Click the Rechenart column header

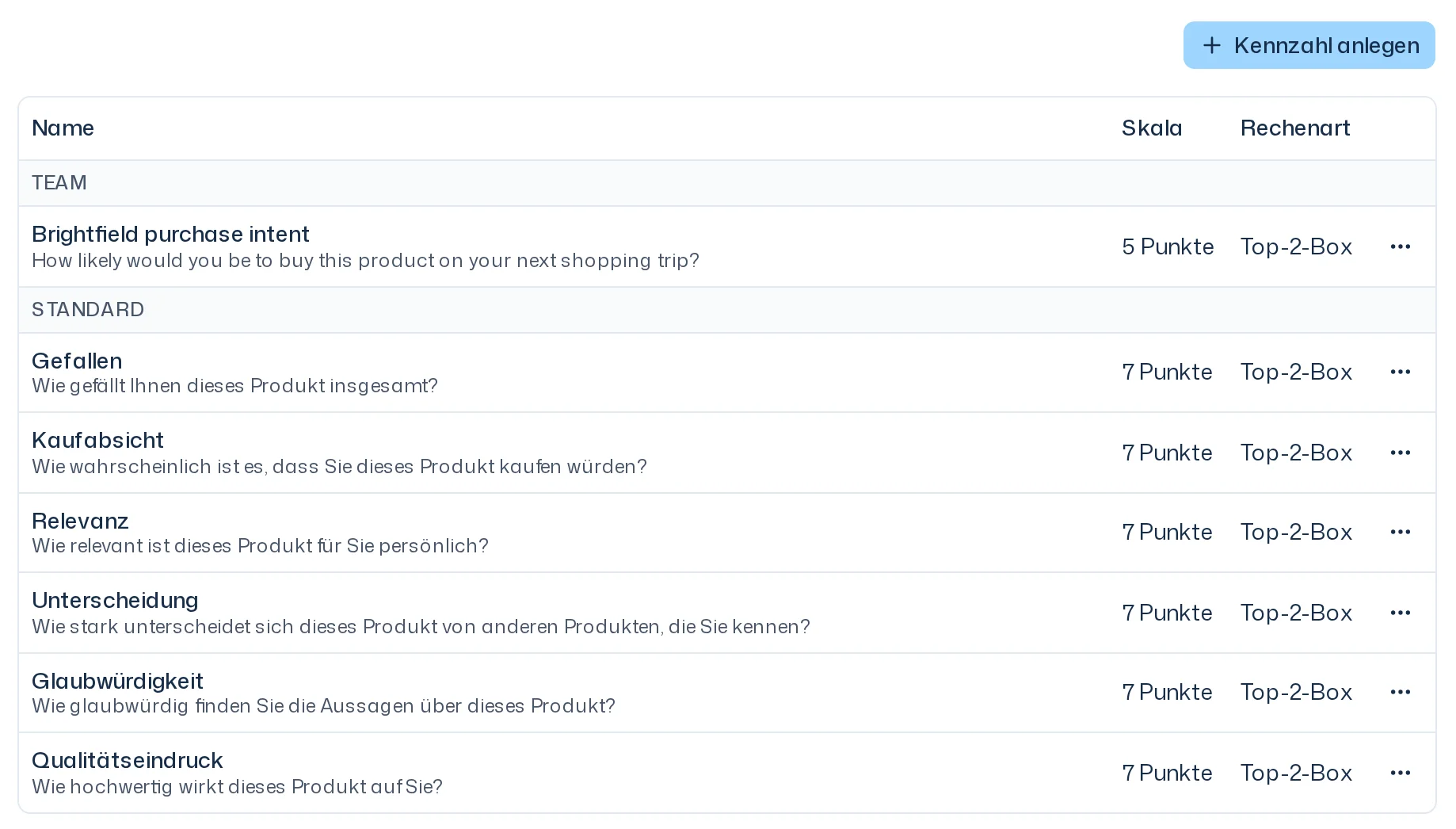pyautogui.click(x=1295, y=128)
